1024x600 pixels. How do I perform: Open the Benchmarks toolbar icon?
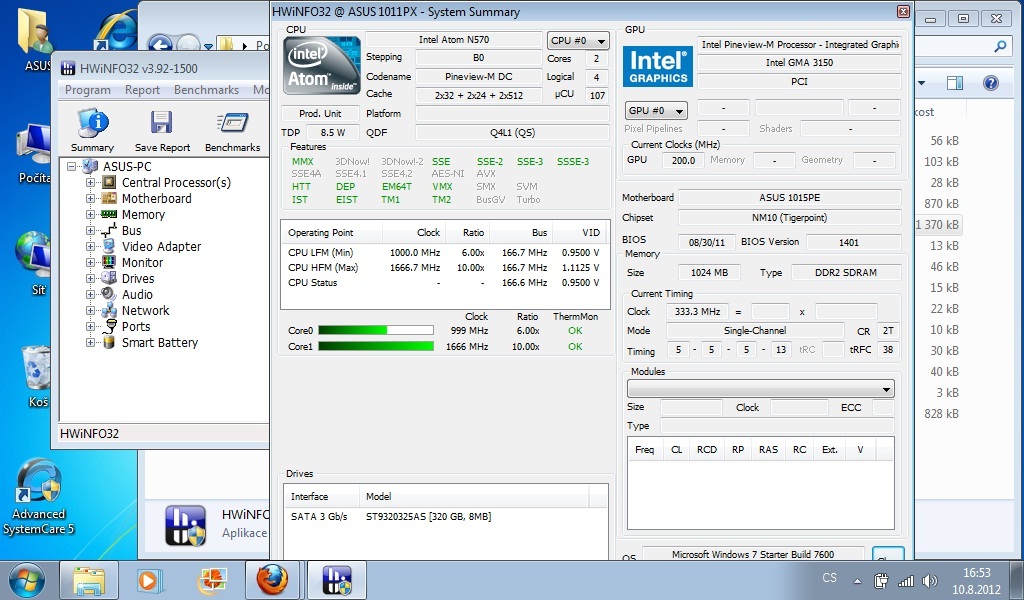tap(232, 130)
